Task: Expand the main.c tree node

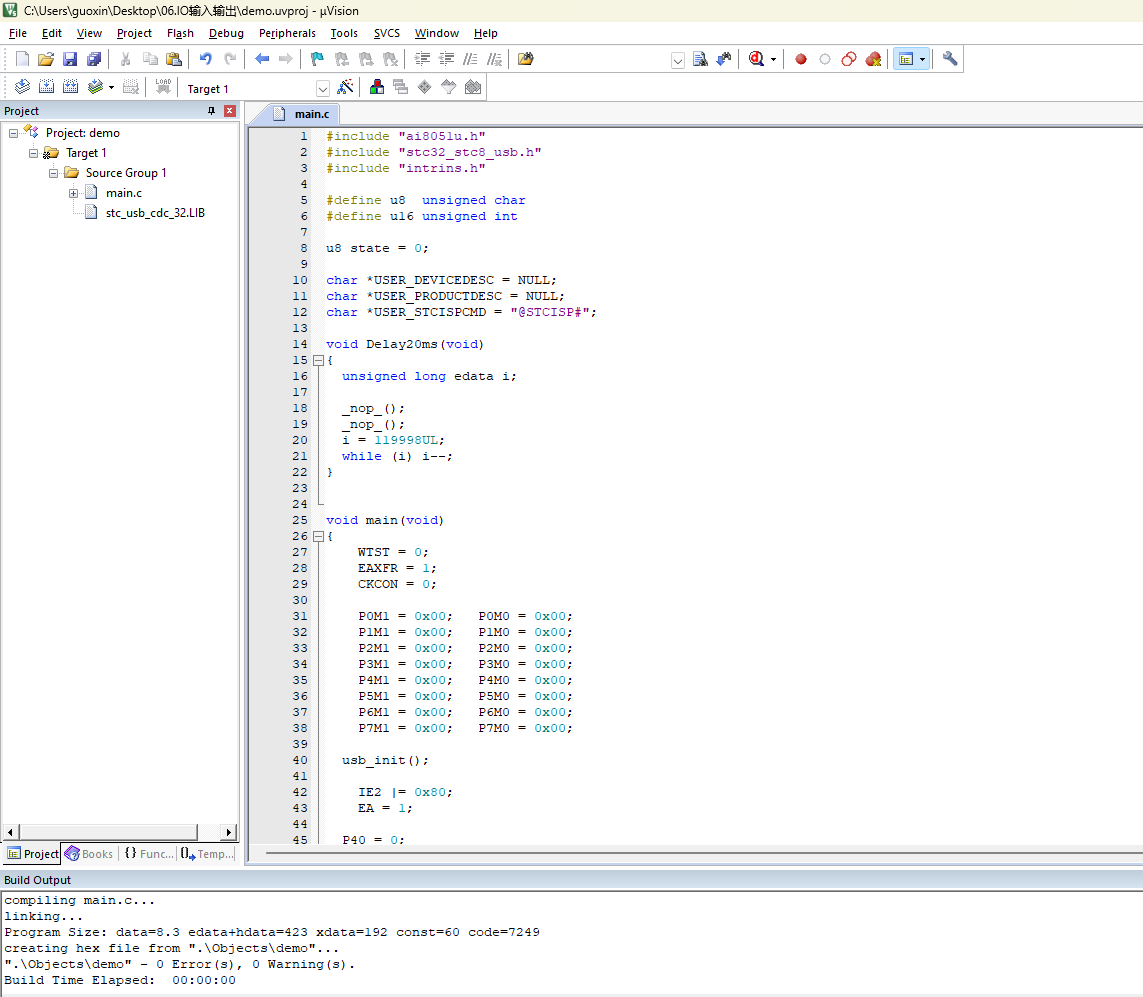Action: [x=74, y=193]
